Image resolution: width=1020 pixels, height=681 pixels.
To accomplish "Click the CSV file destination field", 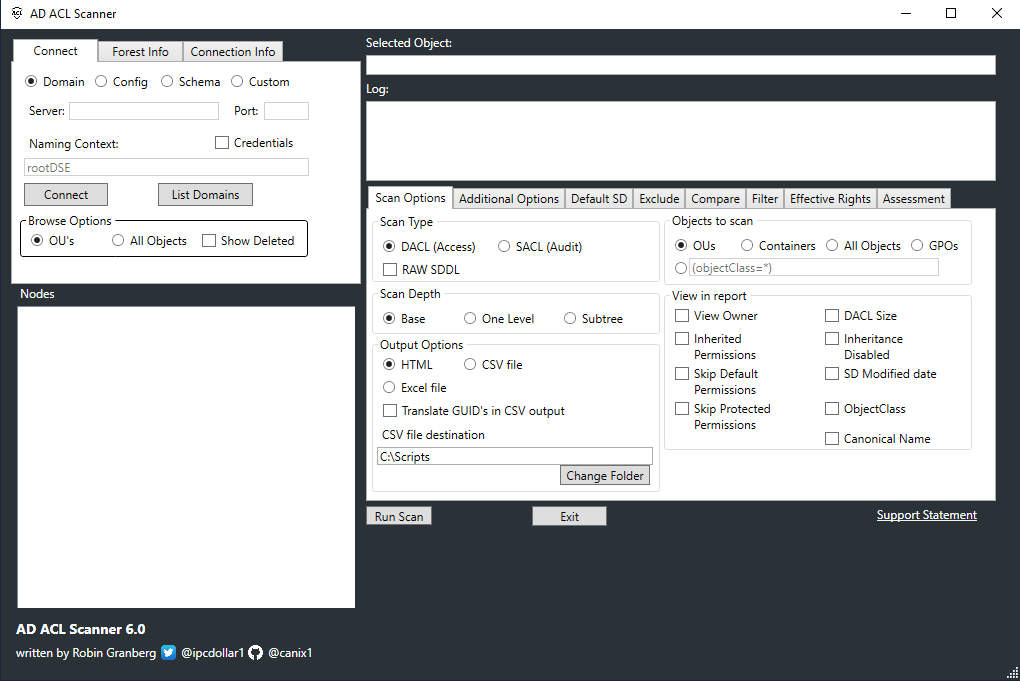I will click(515, 456).
